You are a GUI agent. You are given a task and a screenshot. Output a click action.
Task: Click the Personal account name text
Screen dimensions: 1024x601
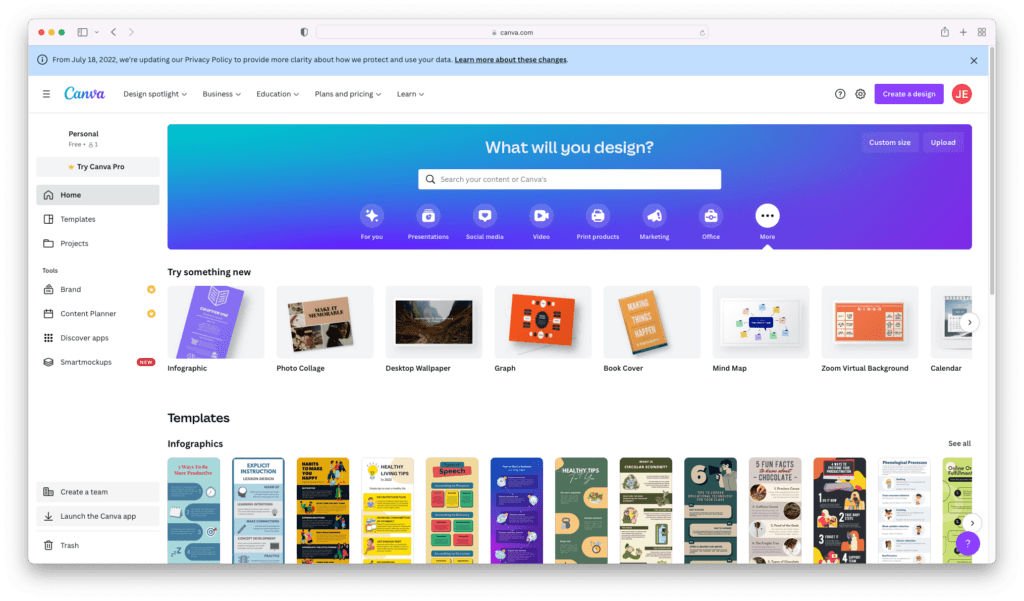tap(84, 133)
